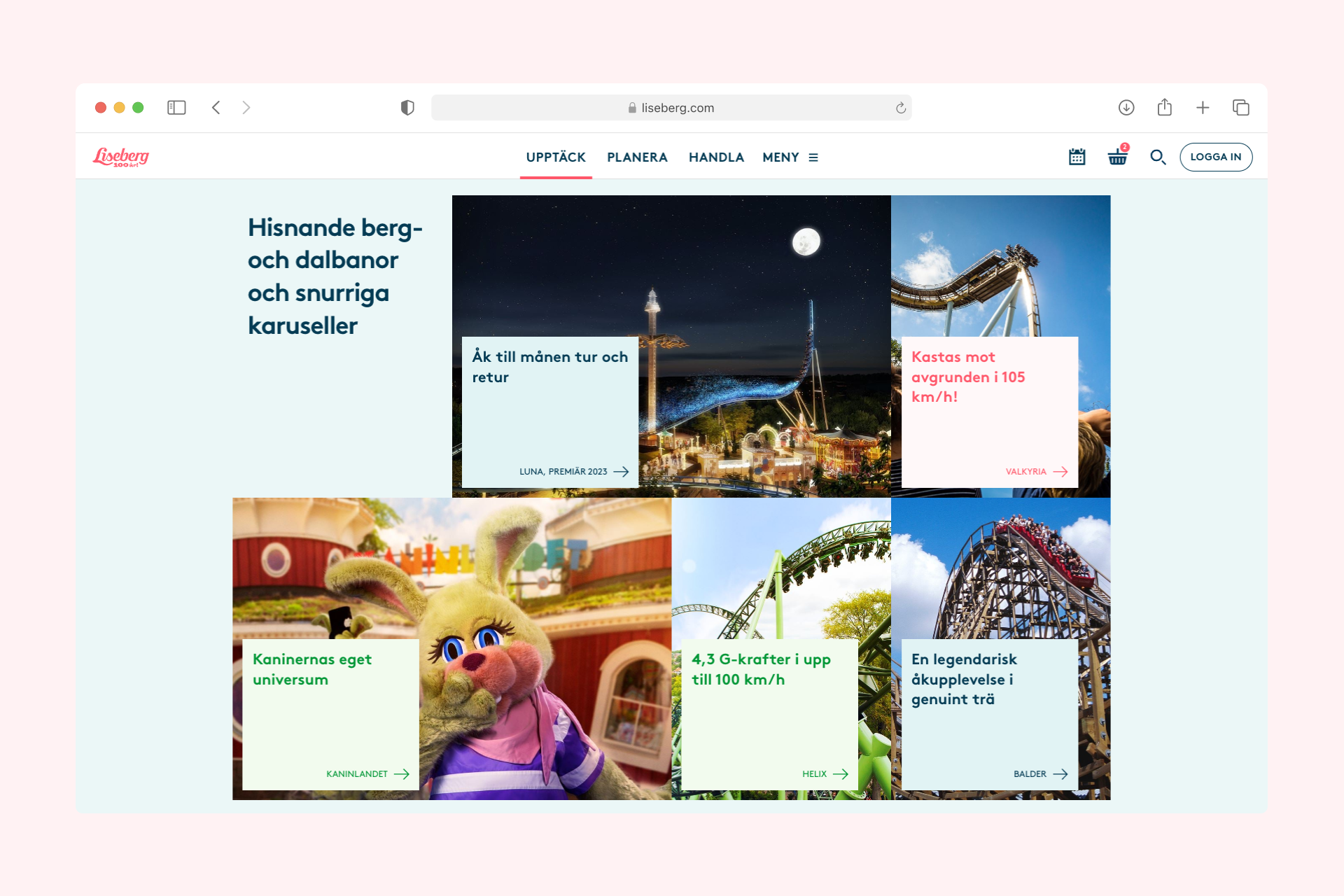Viewport: 1344px width, 896px height.
Task: Click the LOGGA IN button
Action: point(1216,157)
